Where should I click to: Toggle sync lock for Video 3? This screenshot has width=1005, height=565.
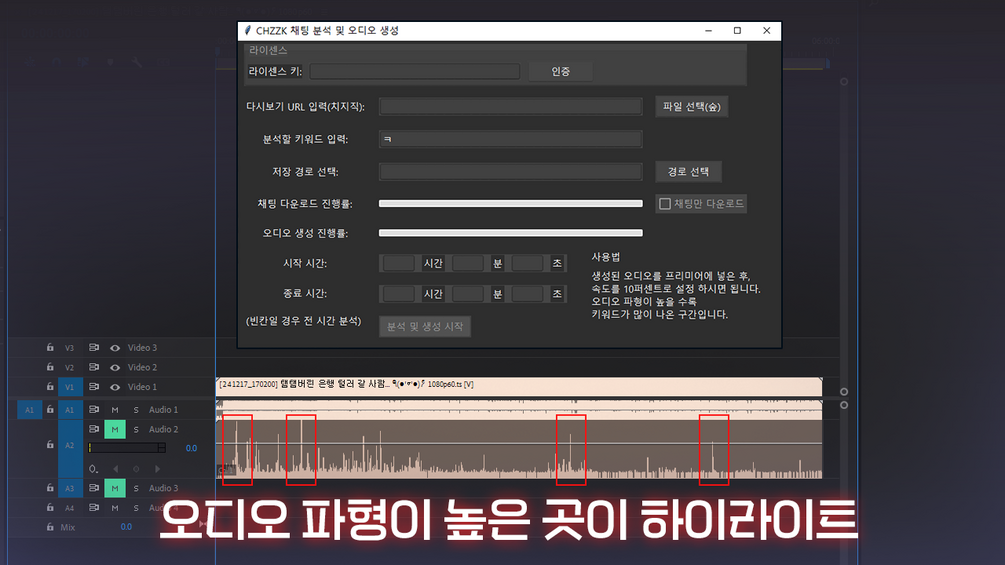(x=94, y=347)
